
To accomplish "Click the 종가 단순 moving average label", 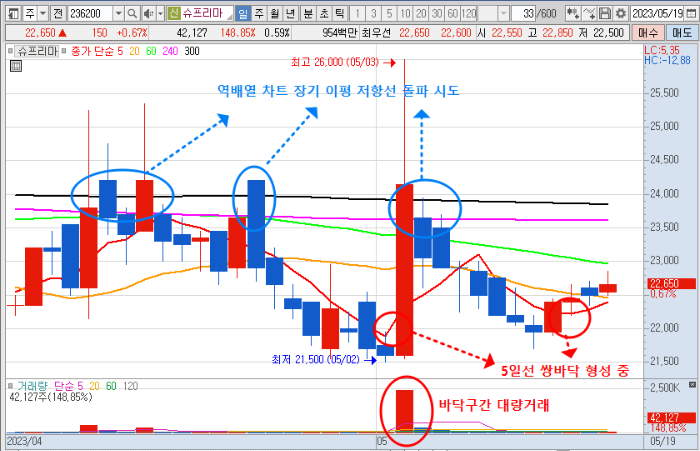I will (x=92, y=51).
